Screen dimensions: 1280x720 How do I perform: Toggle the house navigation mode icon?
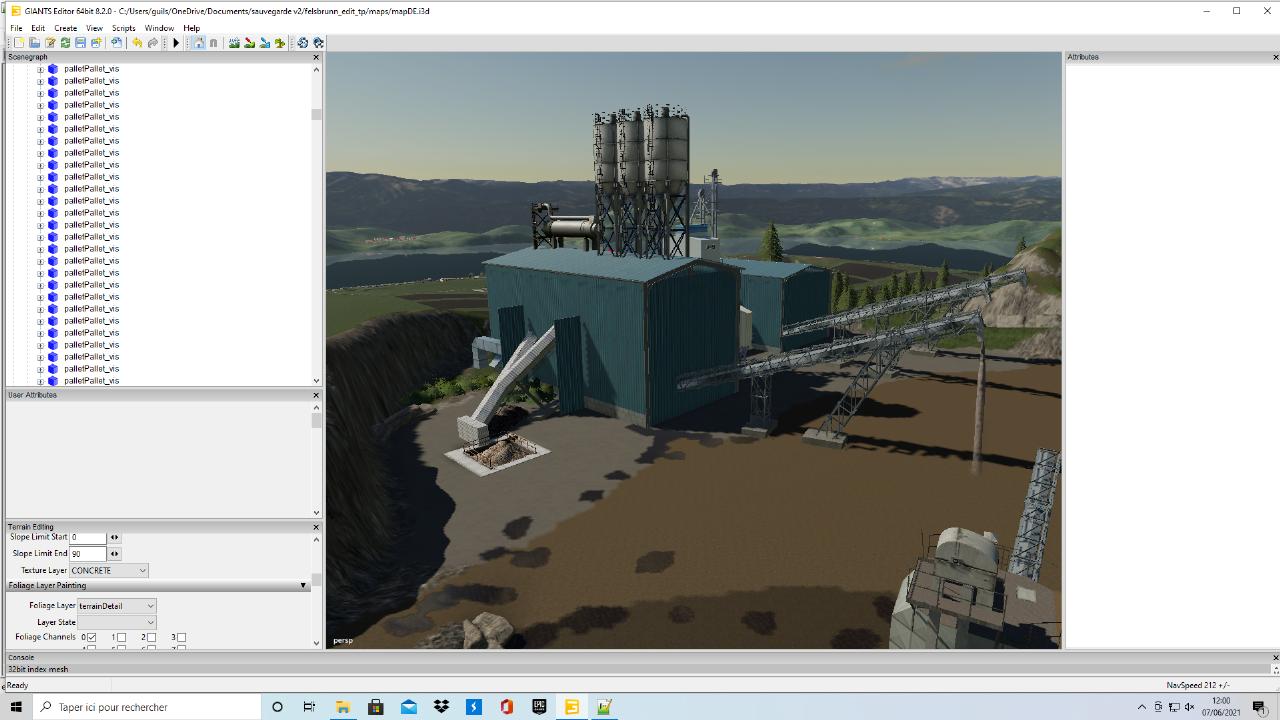pyautogui.click(x=199, y=43)
